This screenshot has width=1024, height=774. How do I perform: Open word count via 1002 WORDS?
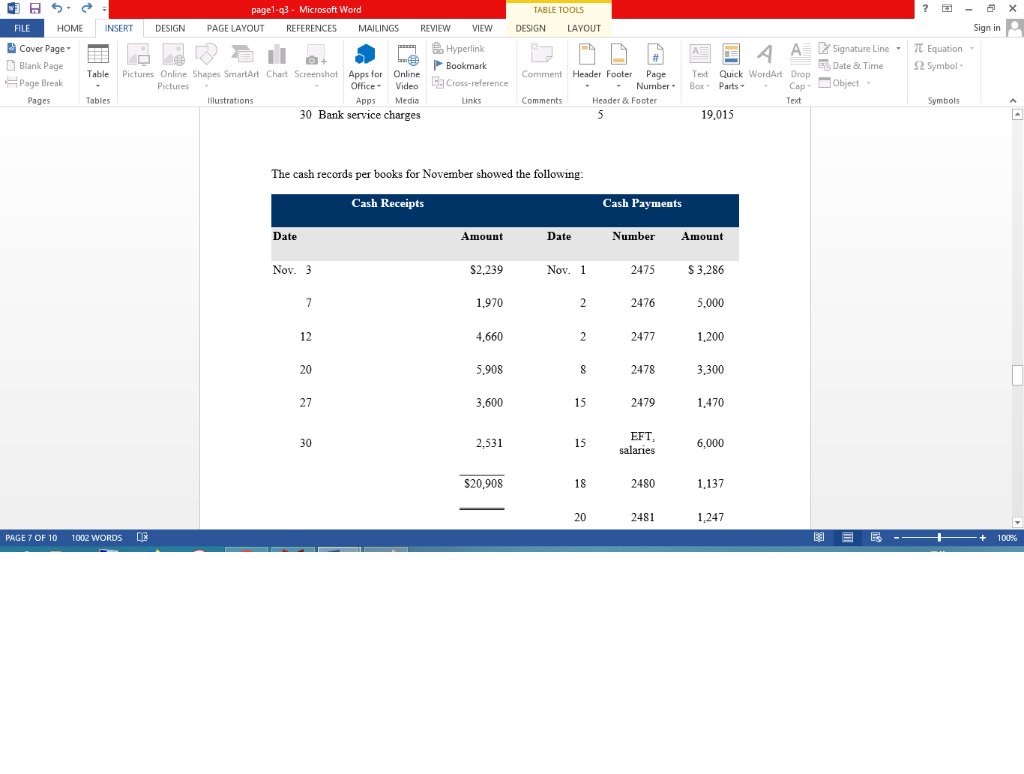tap(97, 538)
